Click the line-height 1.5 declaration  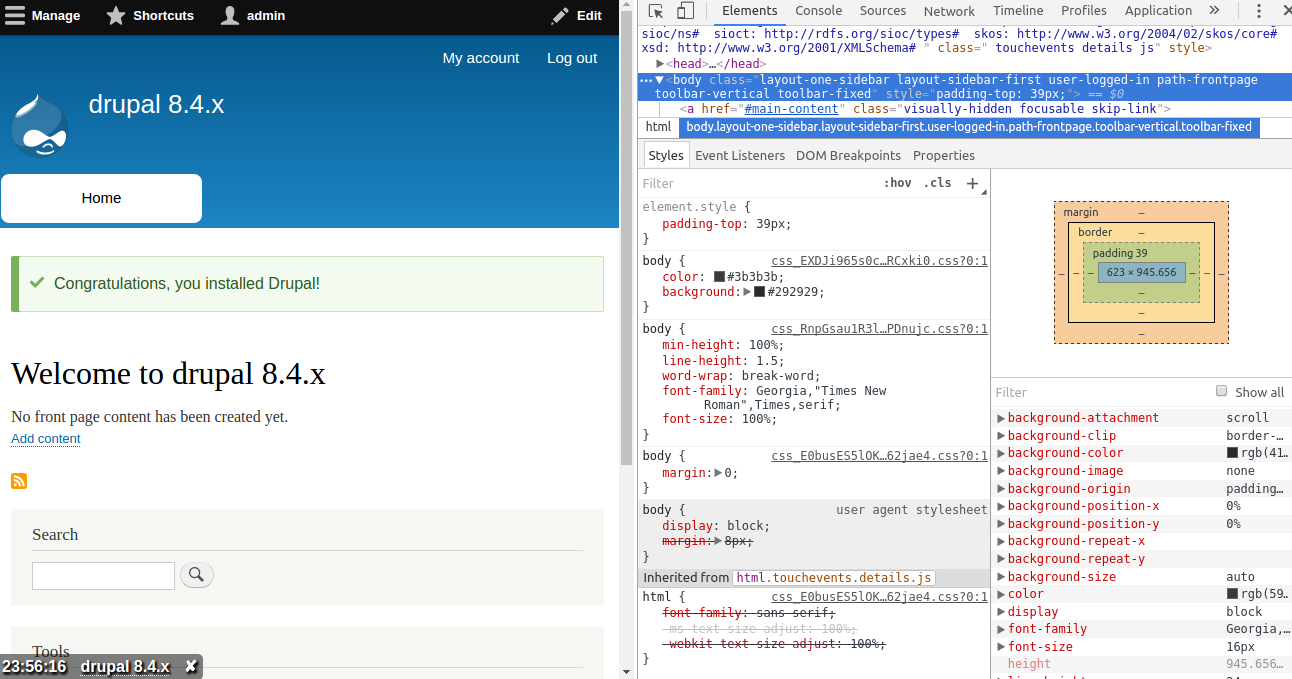722,361
